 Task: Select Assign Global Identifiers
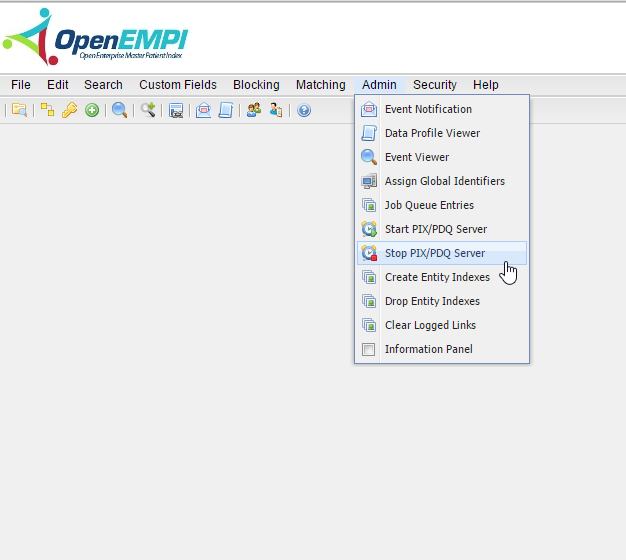(442, 181)
